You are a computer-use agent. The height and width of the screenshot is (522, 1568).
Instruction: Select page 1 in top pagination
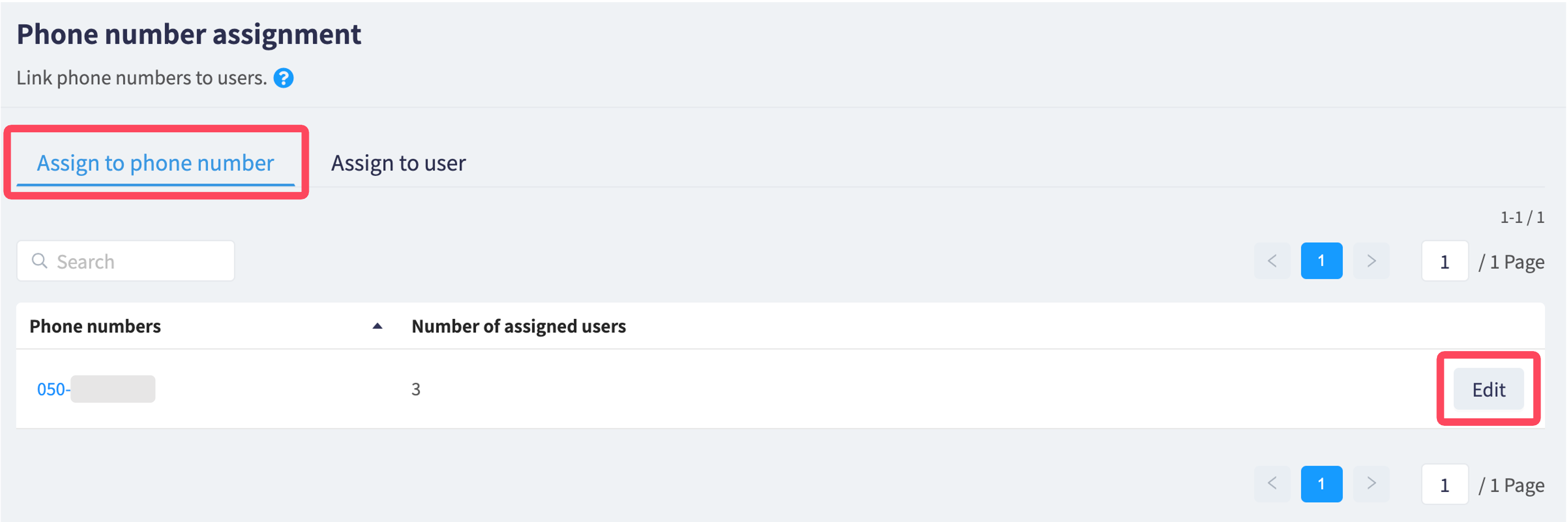pos(1321,261)
